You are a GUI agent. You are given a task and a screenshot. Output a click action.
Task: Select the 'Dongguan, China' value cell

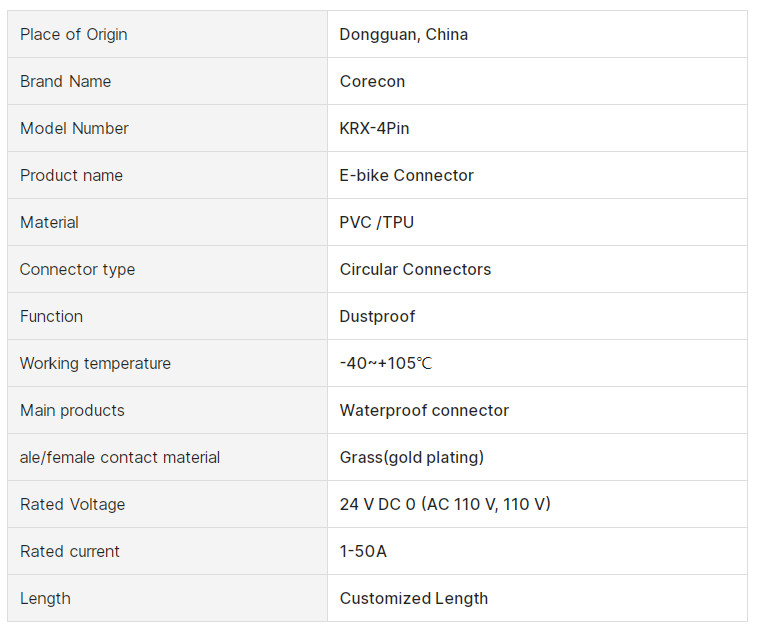click(x=403, y=34)
